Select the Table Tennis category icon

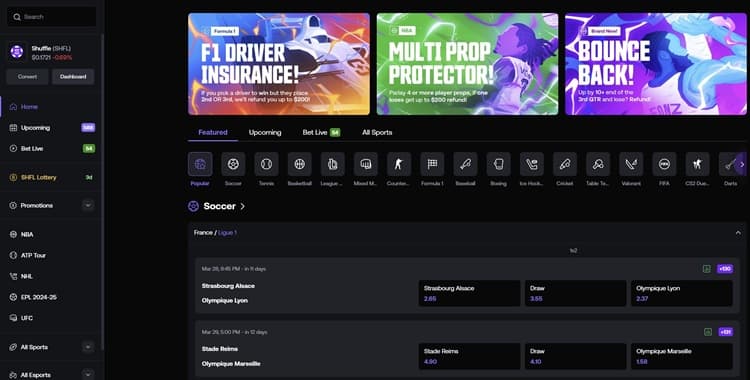[598, 164]
